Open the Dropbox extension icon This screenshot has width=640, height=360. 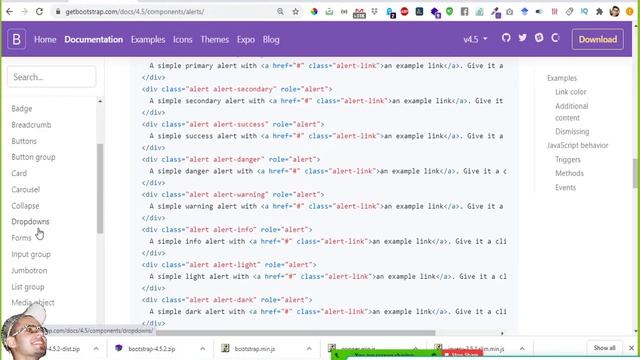click(374, 12)
